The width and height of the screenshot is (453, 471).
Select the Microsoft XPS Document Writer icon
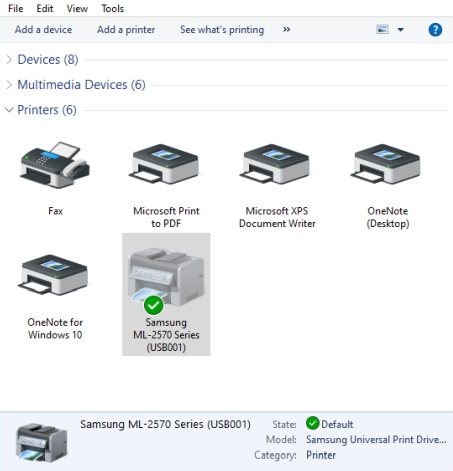276,164
